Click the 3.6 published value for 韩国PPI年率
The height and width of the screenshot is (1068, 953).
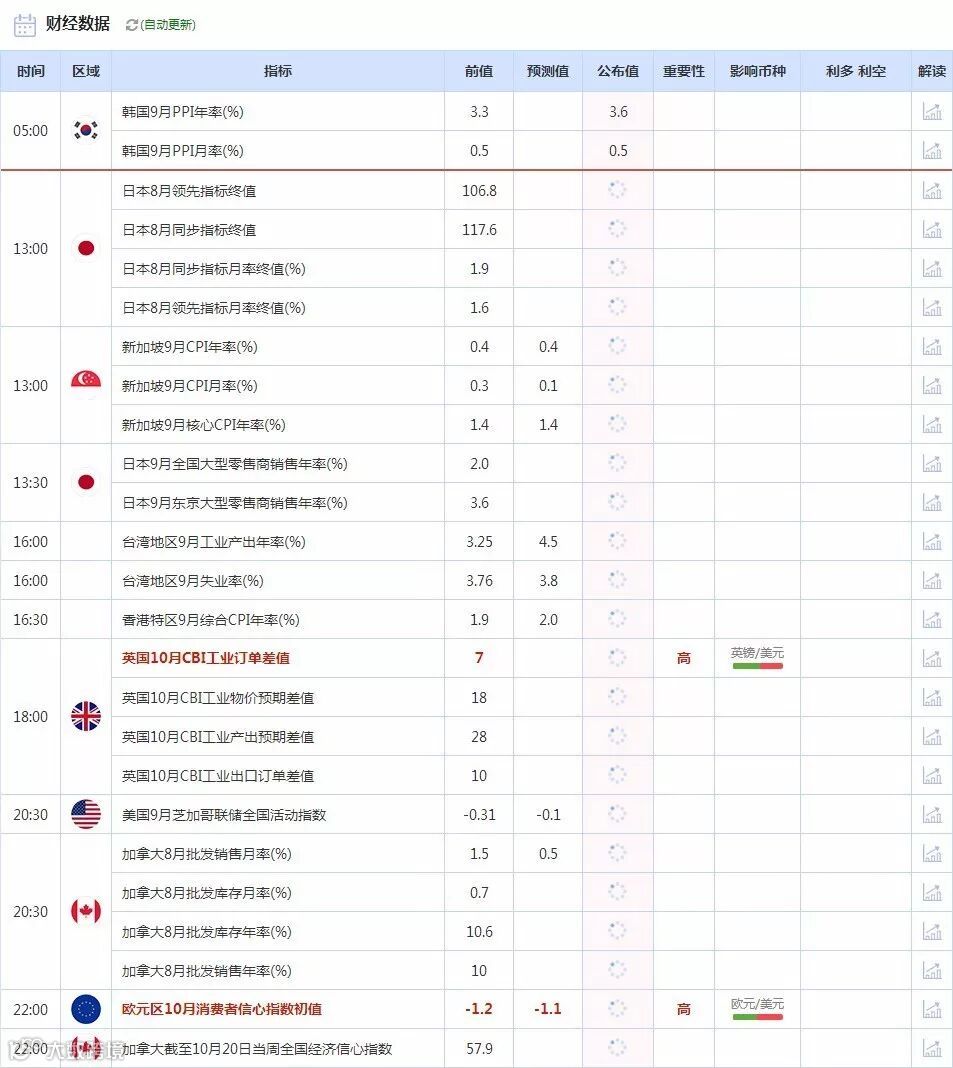618,112
